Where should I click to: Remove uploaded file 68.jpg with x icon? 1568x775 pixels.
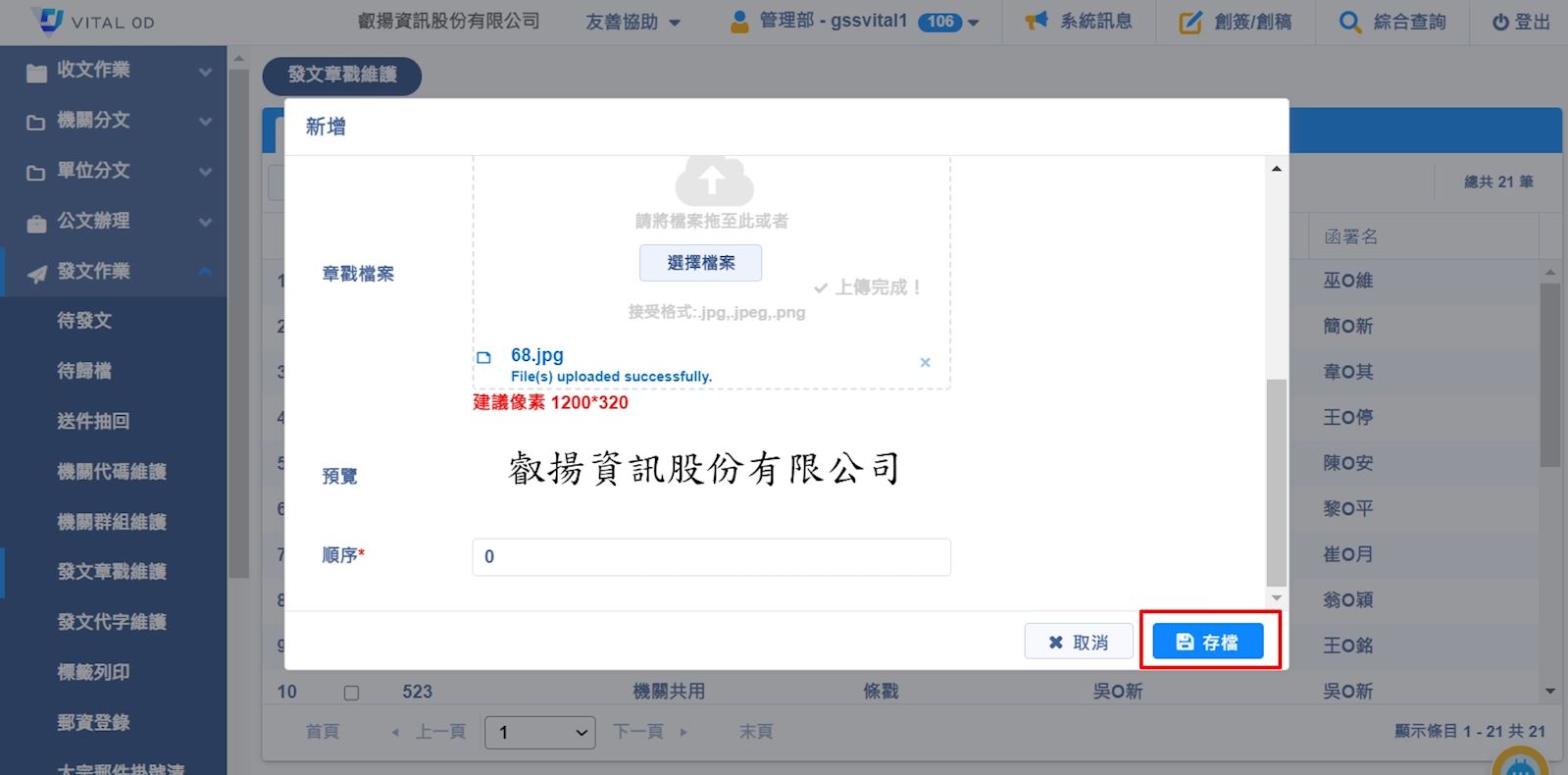(925, 363)
